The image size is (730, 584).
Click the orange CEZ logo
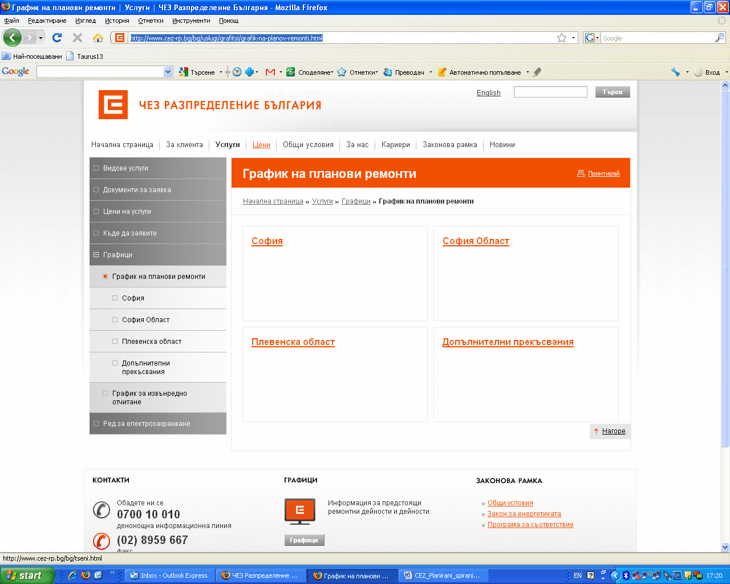113,105
